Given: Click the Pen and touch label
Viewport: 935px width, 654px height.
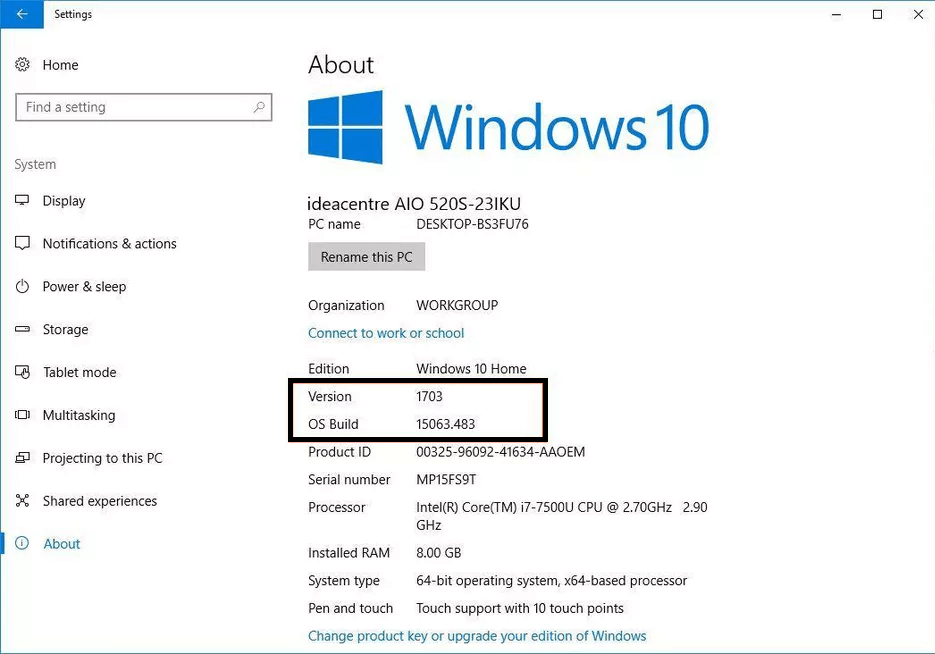Looking at the screenshot, I should pos(351,609).
